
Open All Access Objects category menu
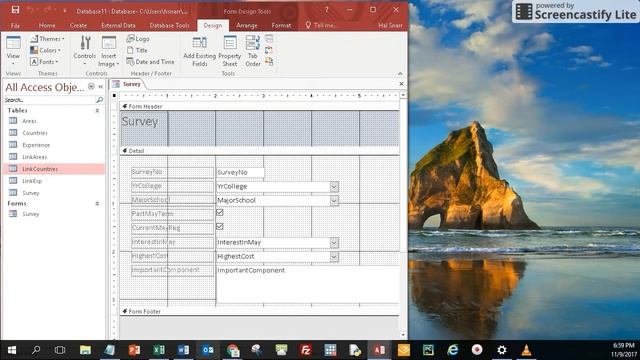point(91,87)
